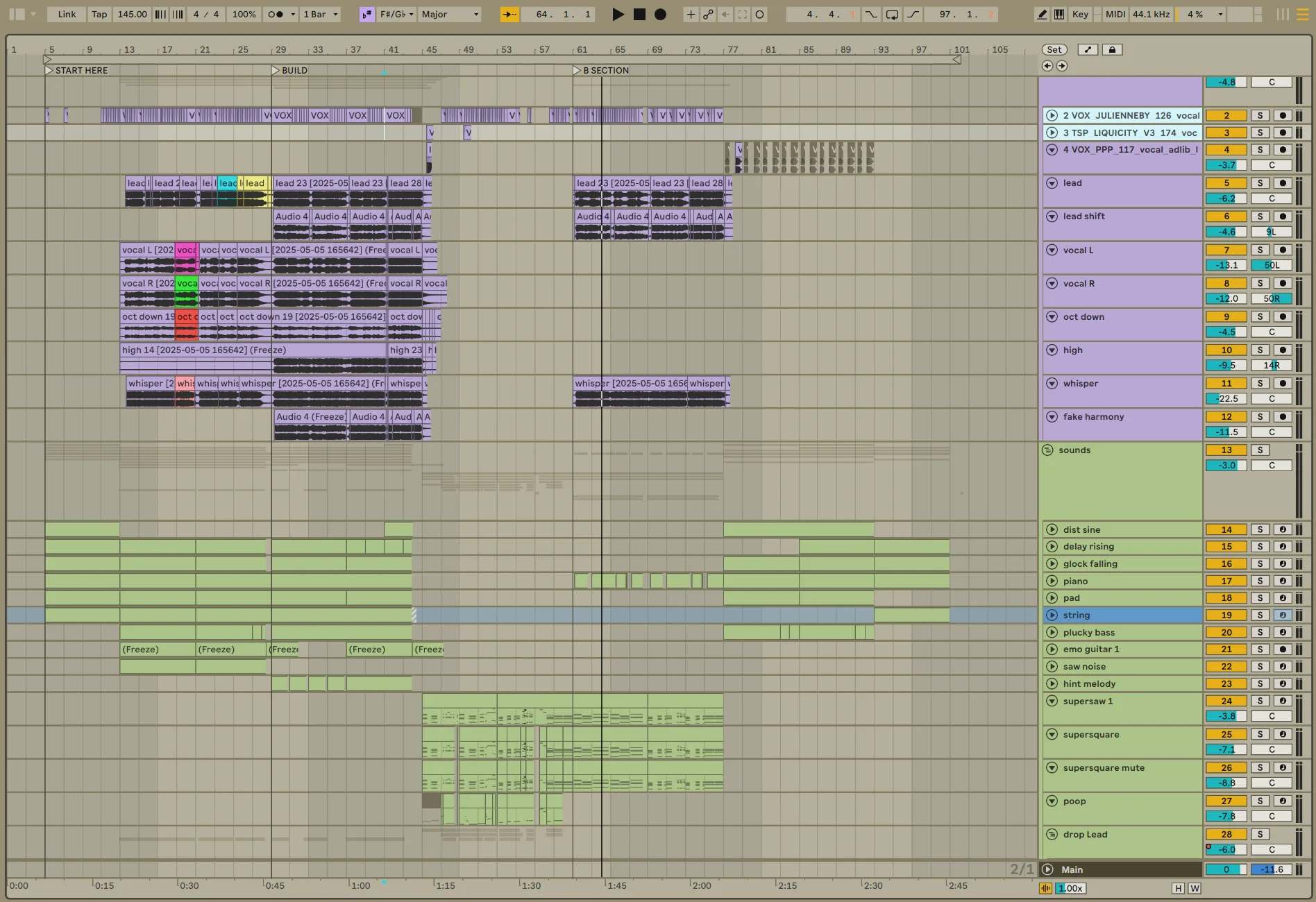Toggle the browser show/hide icon

point(17,14)
